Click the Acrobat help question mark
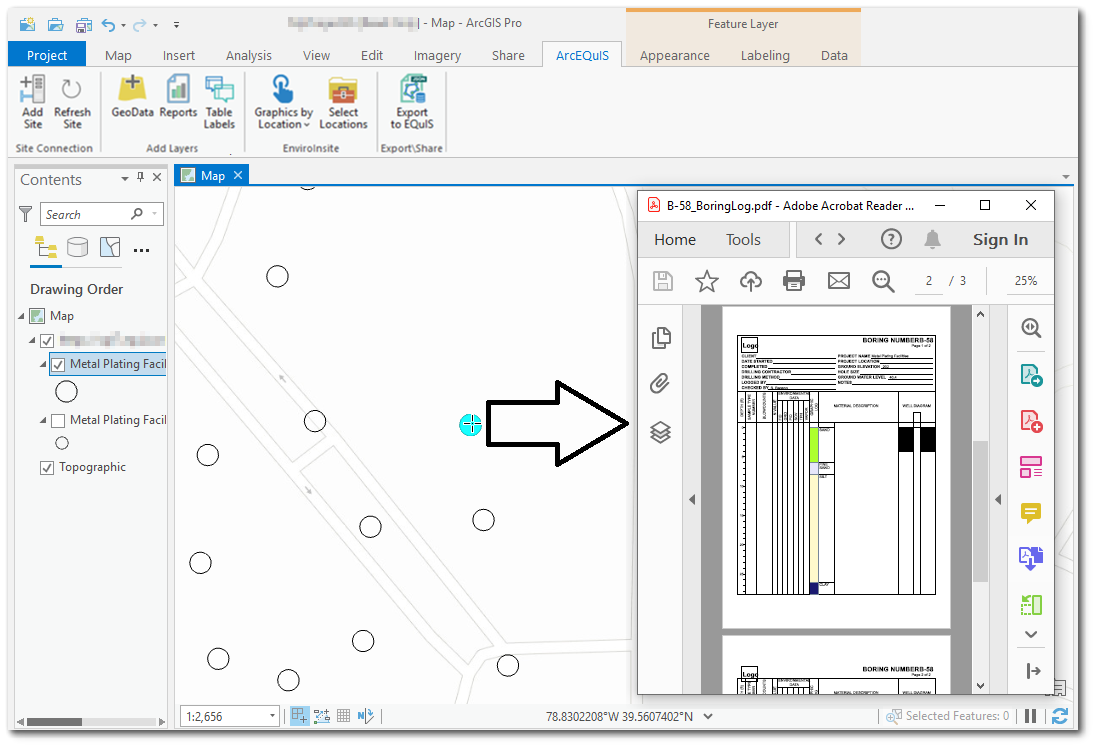 891,239
